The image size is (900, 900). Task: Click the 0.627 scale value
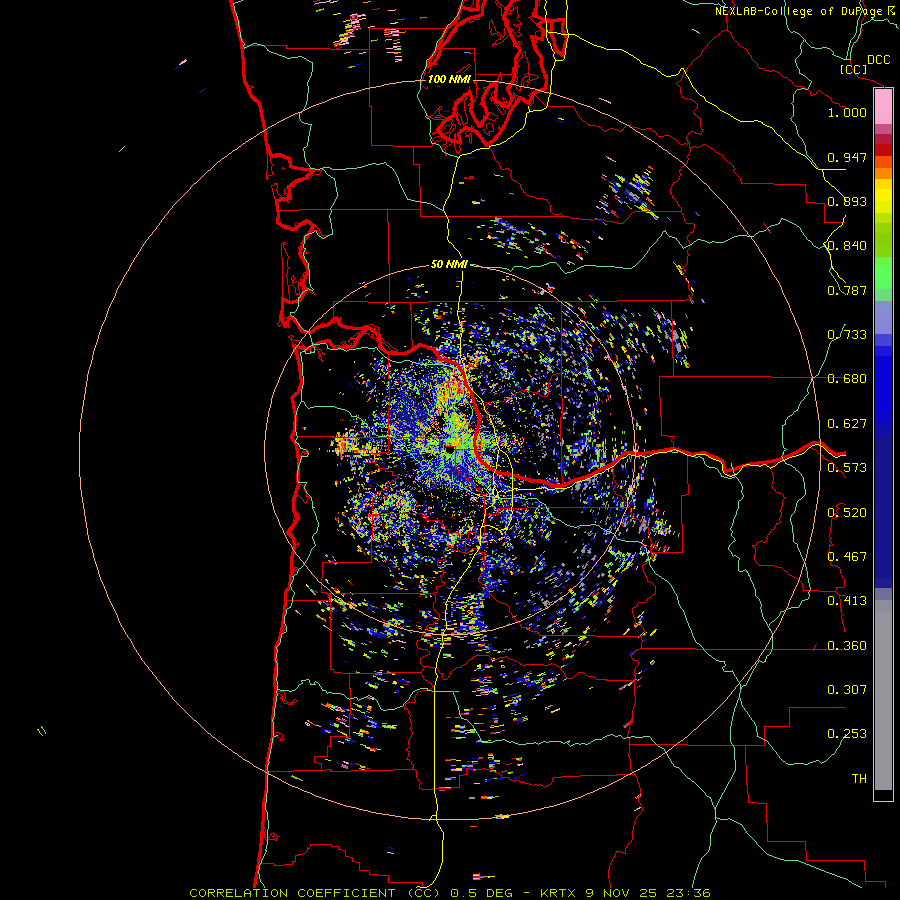[x=847, y=424]
